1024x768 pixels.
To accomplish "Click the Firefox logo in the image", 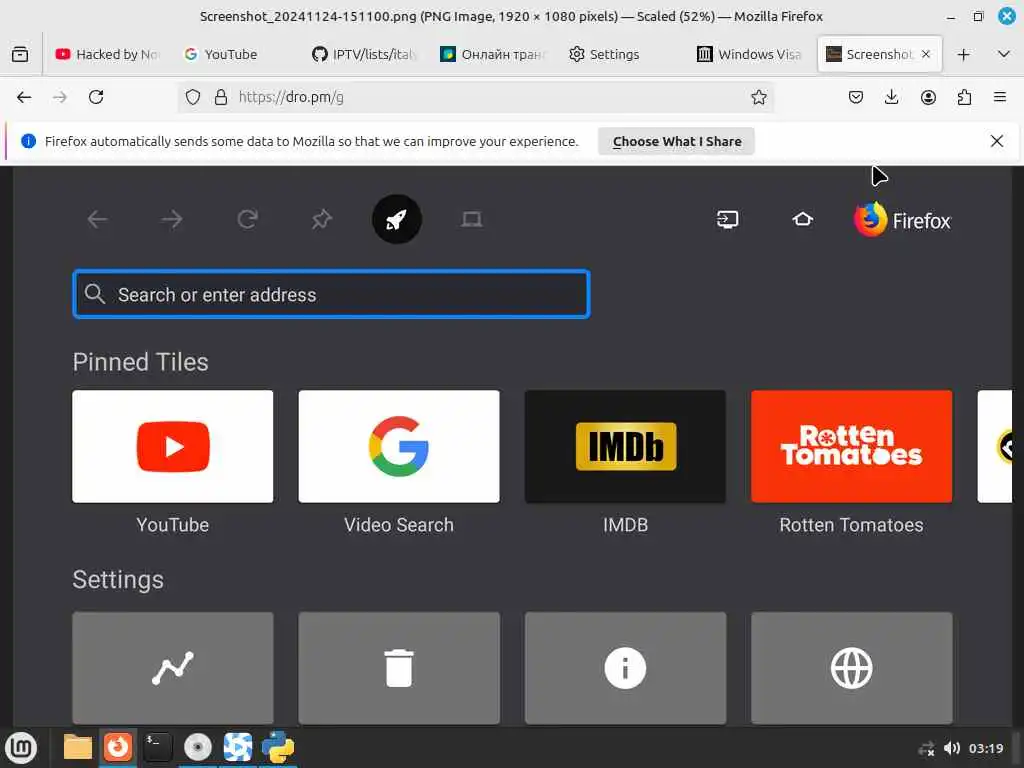I will point(903,220).
